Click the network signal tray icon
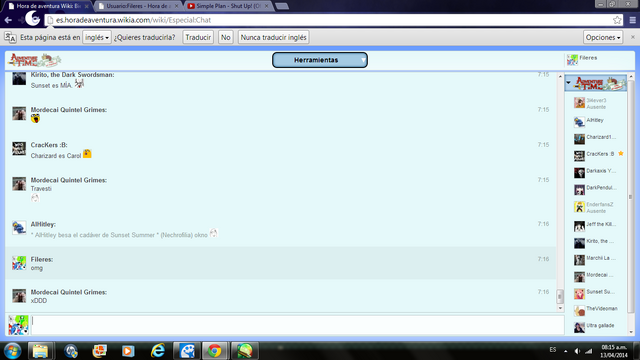This screenshot has height=360, width=640. 588,351
